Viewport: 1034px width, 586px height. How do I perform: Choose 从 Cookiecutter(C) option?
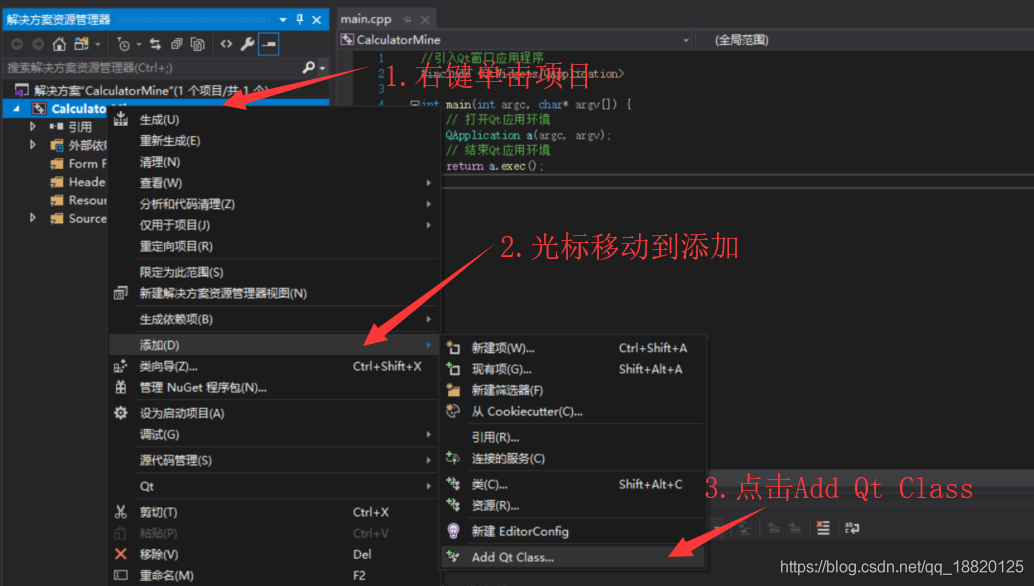click(573, 411)
